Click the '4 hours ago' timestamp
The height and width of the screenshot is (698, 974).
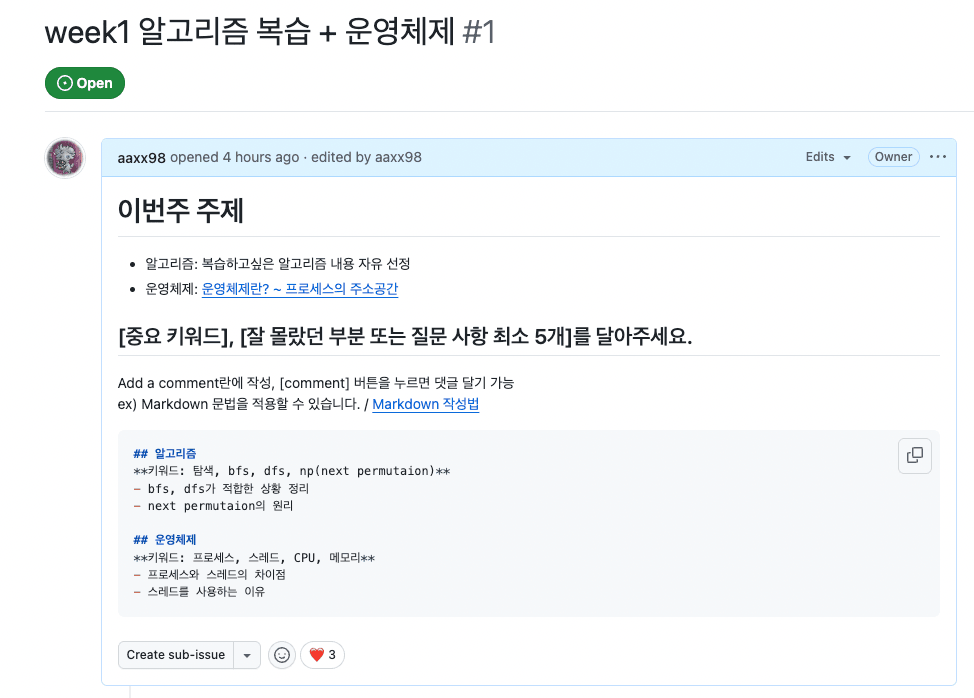tap(261, 157)
